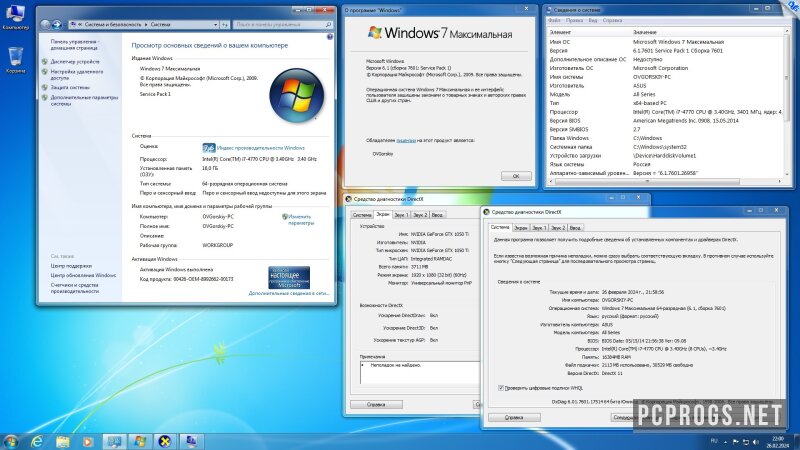Open the Explorer folder icon on taskbar
The image size is (800, 450).
coord(63,442)
